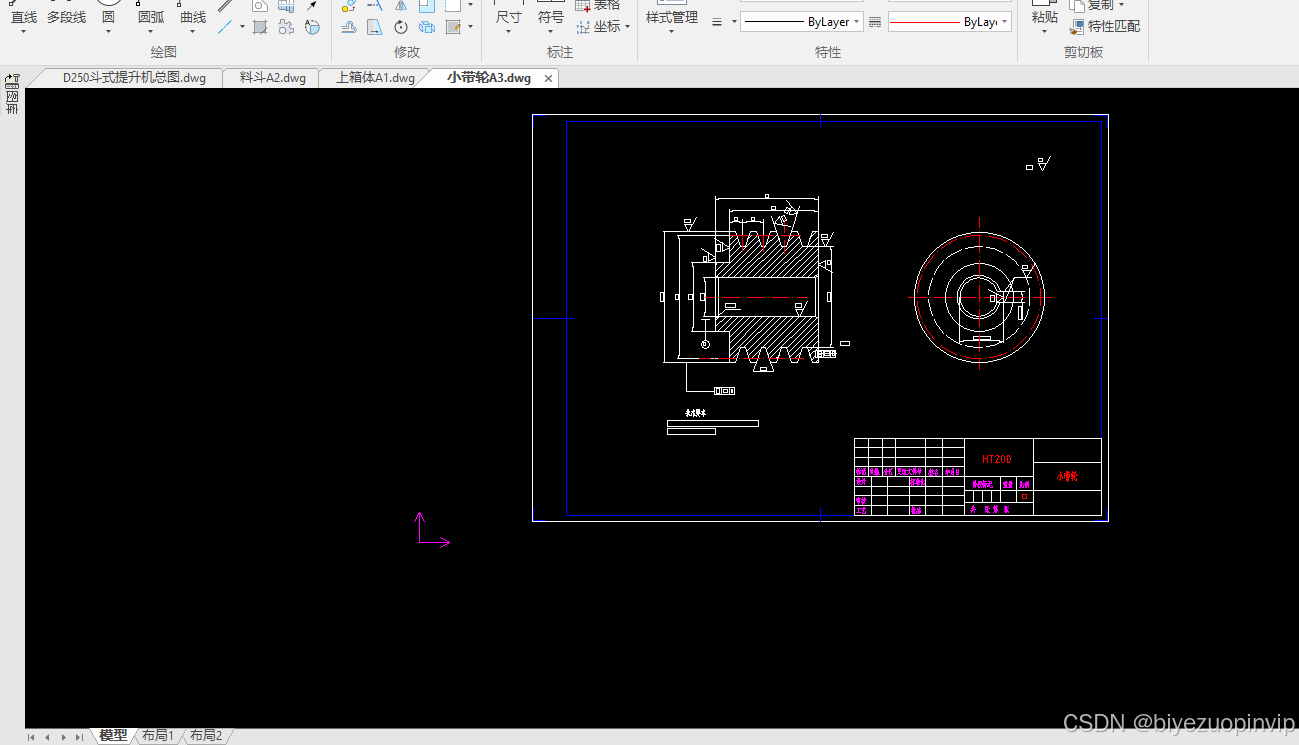
Task: Click the 绘图 panel label
Action: (x=163, y=52)
